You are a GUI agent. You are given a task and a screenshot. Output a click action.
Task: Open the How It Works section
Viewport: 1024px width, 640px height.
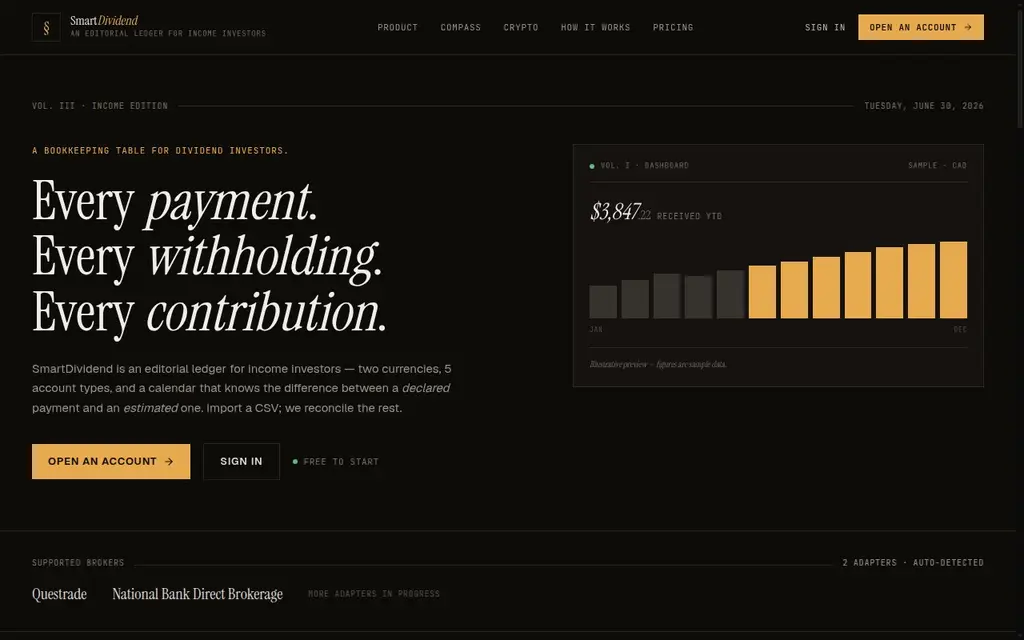pos(595,27)
